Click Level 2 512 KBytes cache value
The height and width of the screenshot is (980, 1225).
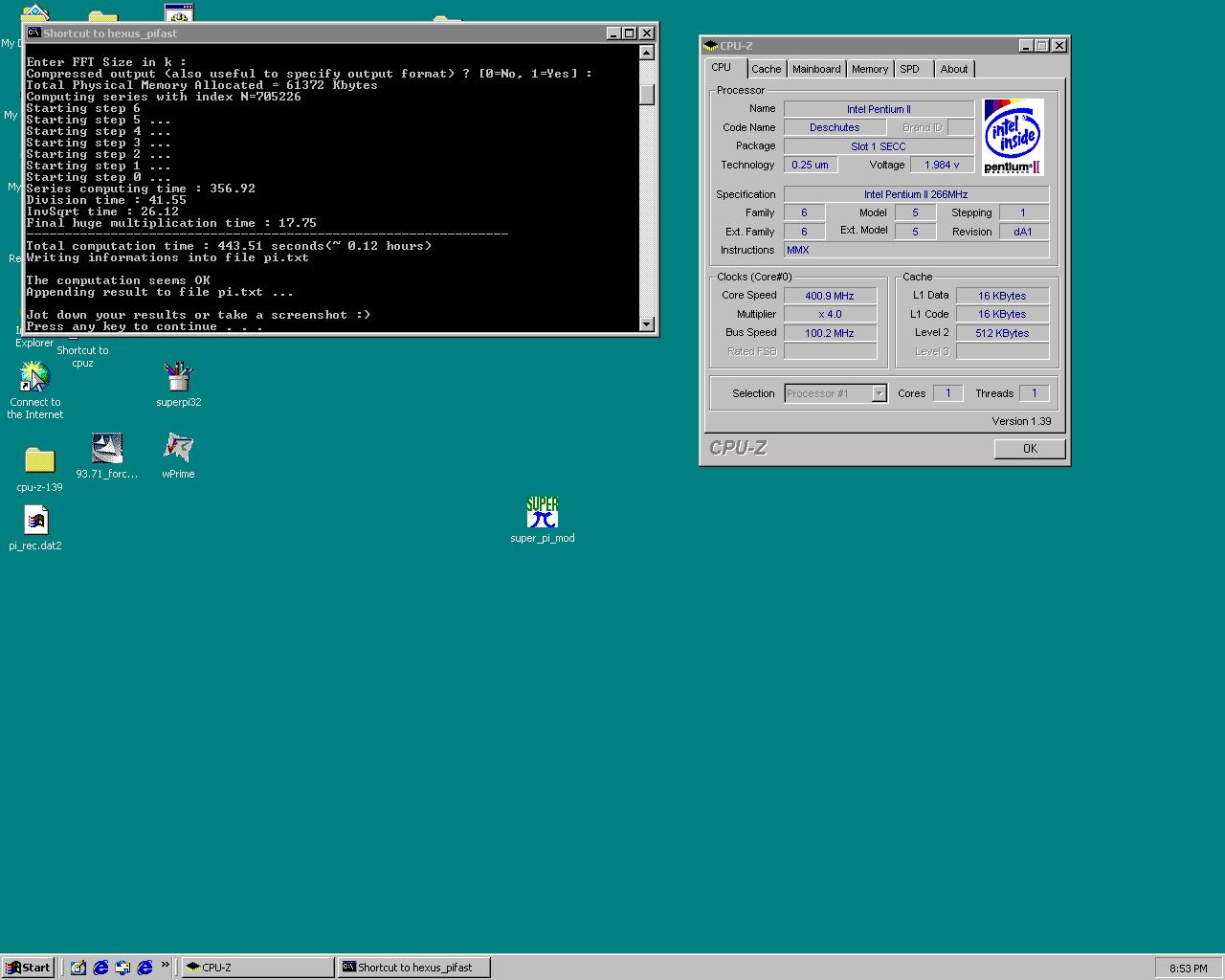coord(1002,333)
